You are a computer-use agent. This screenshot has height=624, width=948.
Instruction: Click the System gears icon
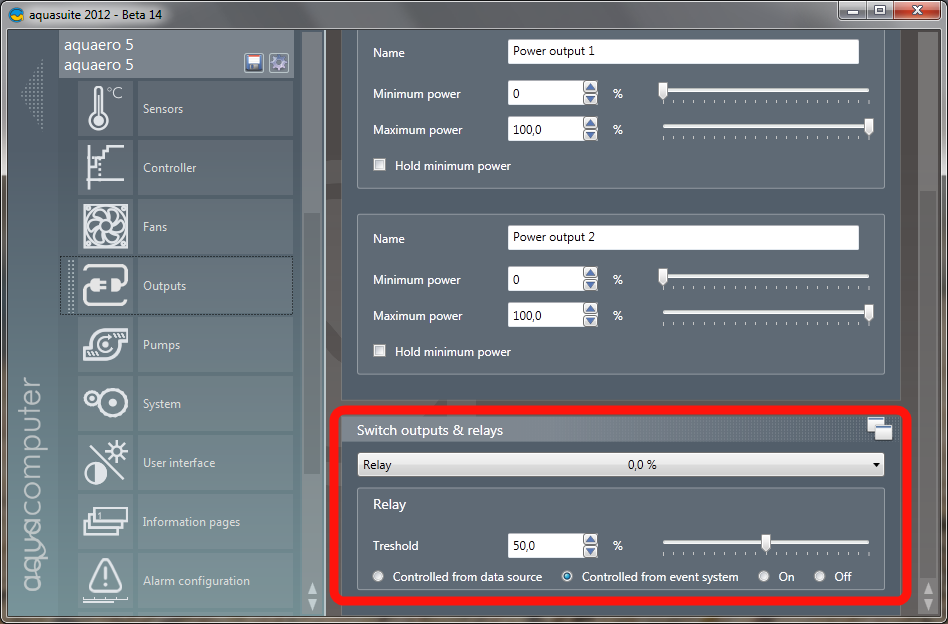tap(105, 403)
